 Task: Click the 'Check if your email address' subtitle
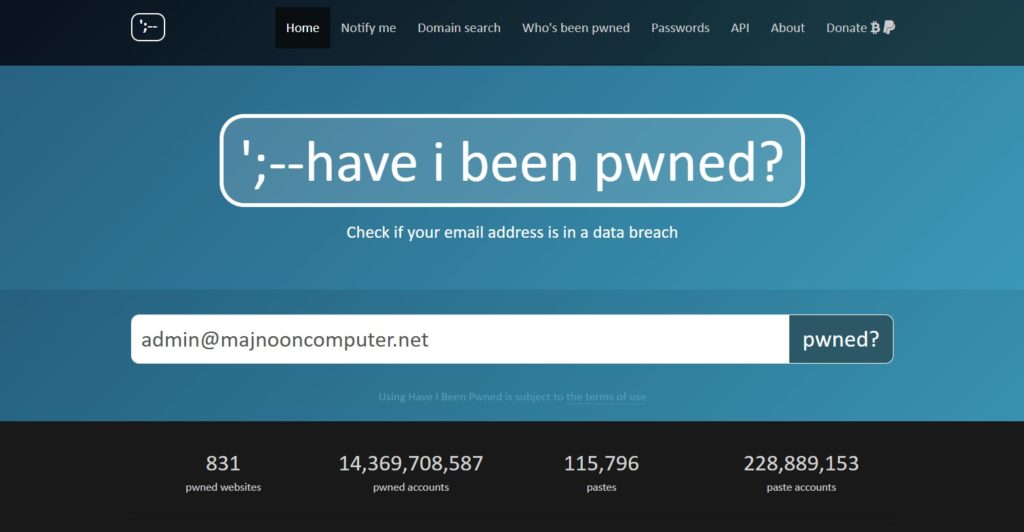(512, 232)
